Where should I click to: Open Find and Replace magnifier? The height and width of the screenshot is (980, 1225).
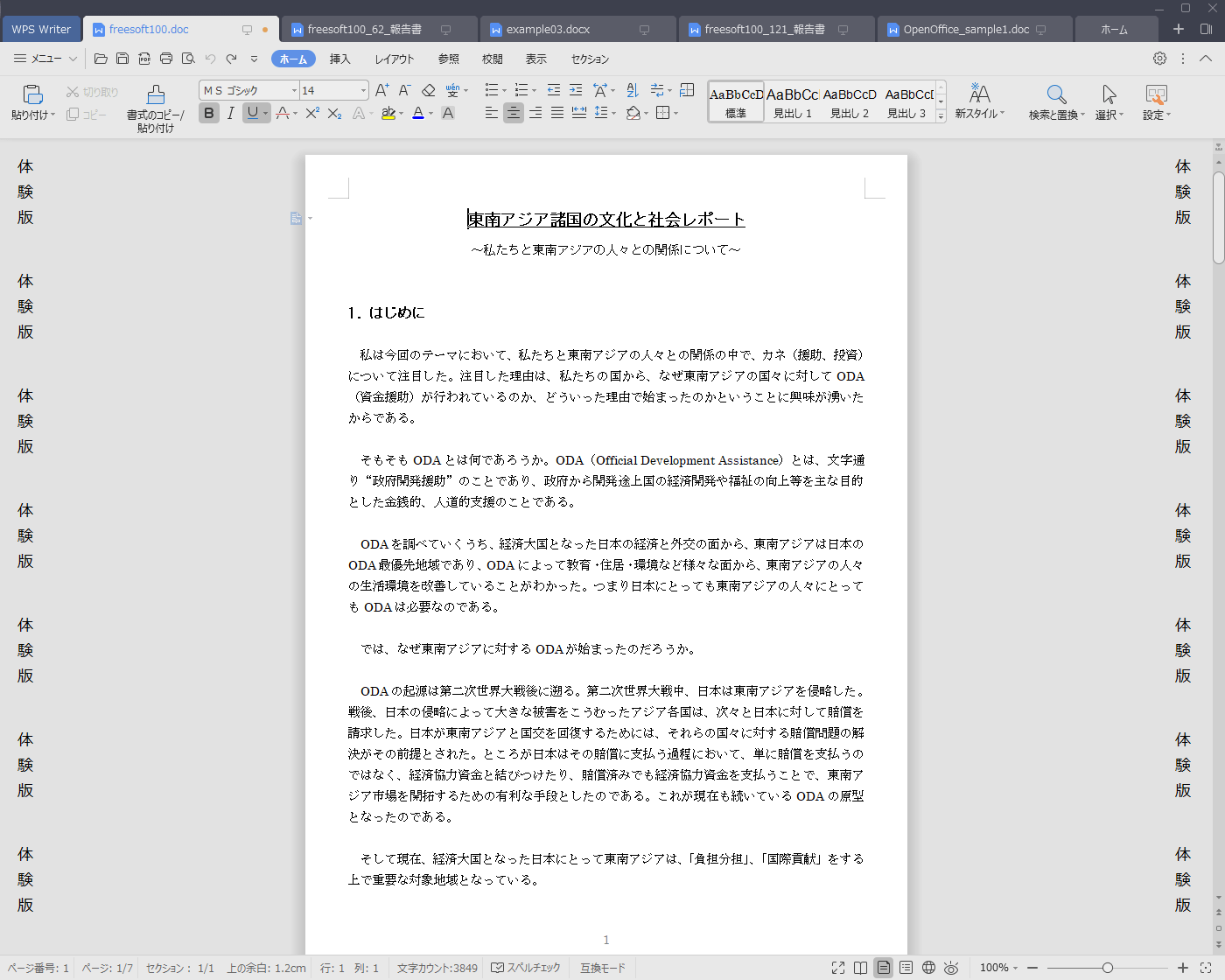pyautogui.click(x=1056, y=94)
